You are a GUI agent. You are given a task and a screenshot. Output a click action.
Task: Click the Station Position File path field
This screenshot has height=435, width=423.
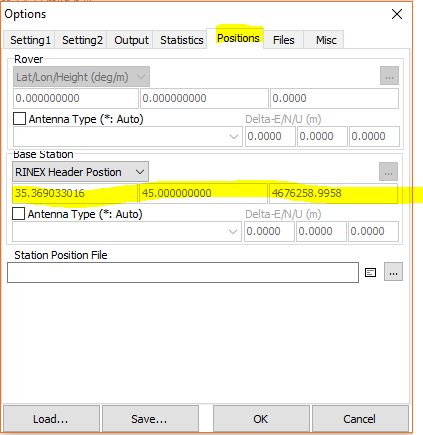pyautogui.click(x=183, y=272)
